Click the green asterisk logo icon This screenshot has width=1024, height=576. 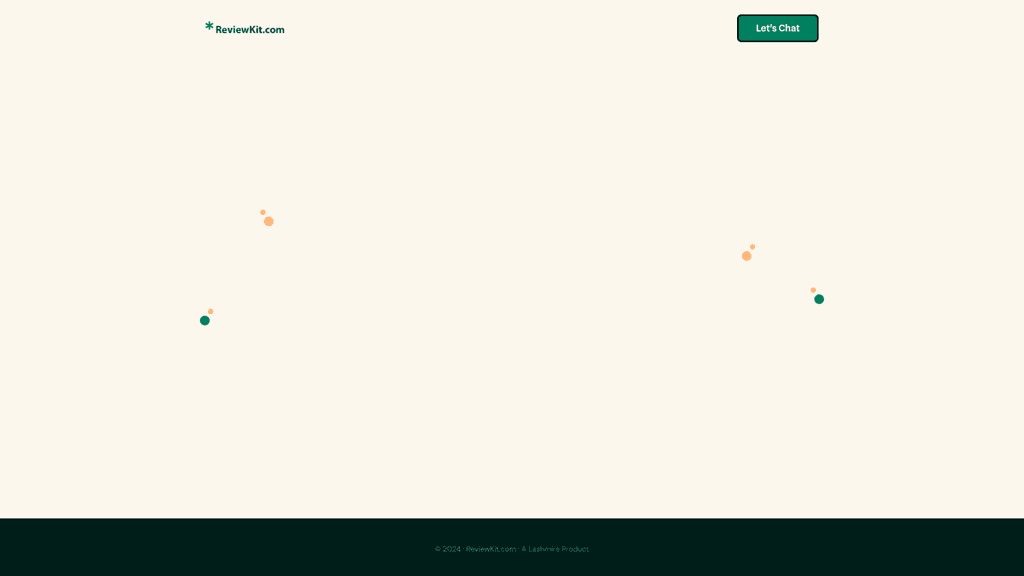(x=210, y=27)
